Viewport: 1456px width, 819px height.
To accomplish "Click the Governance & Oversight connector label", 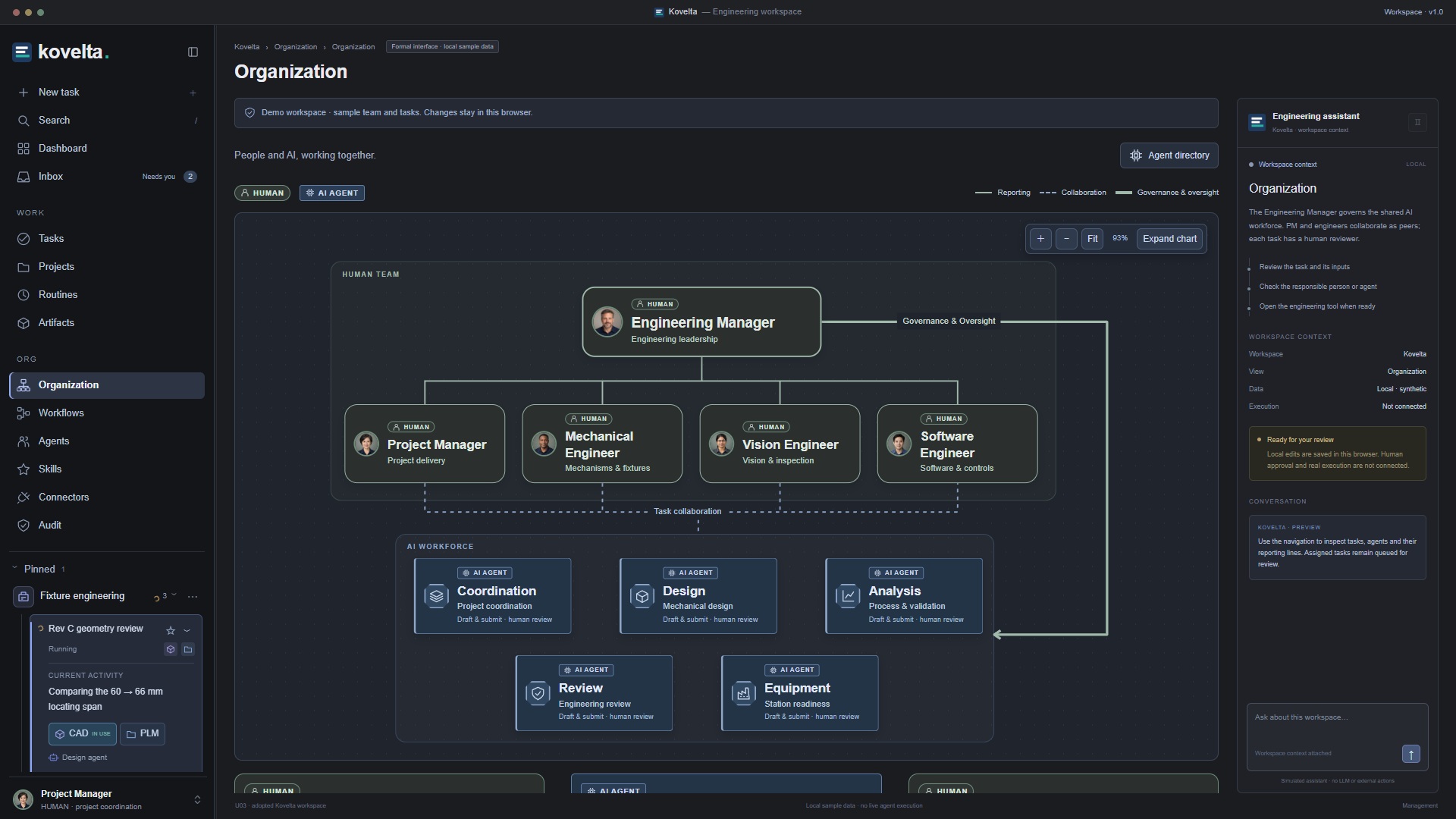I will pyautogui.click(x=949, y=322).
